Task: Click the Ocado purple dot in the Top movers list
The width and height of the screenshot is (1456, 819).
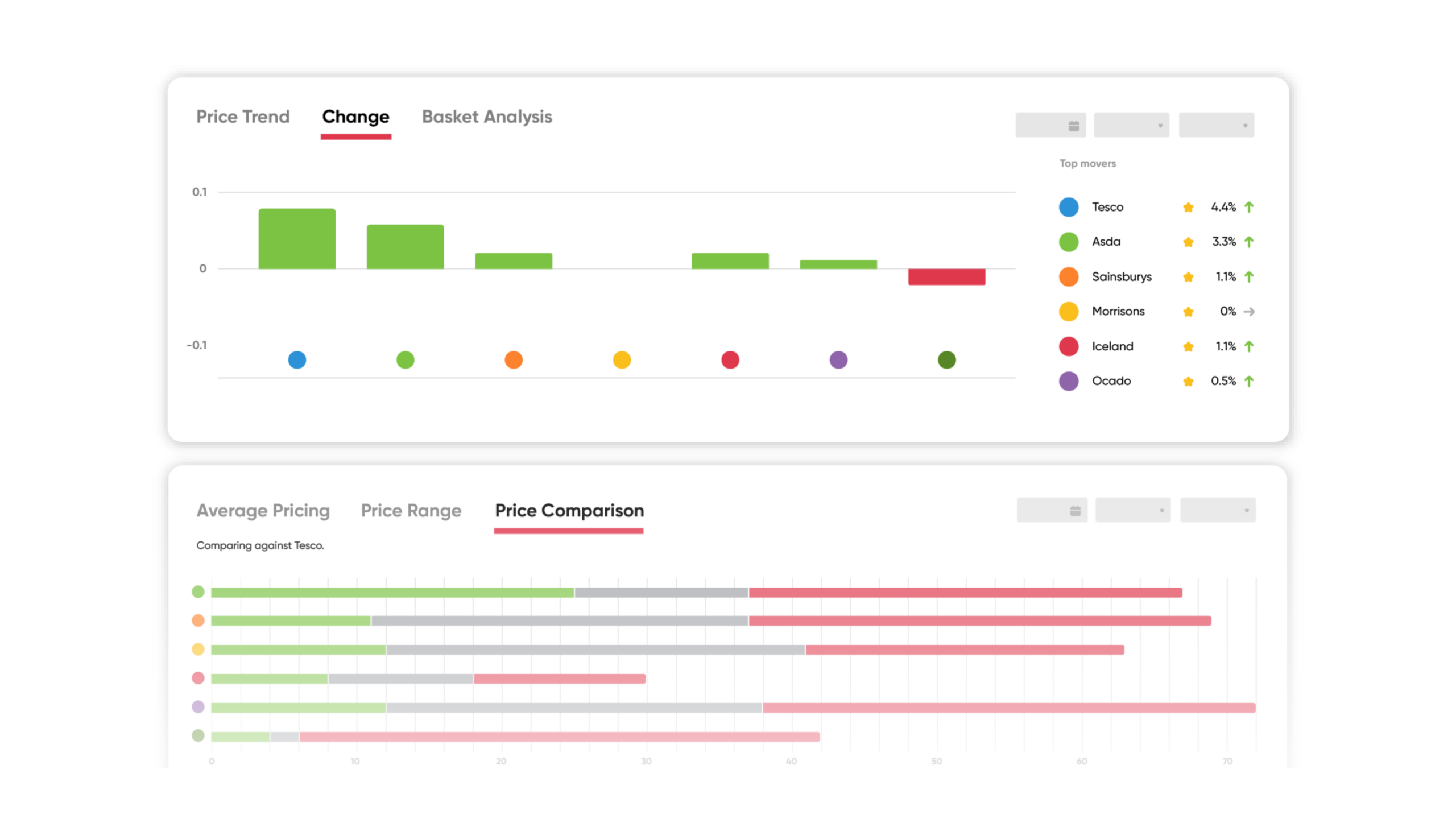Action: [1069, 381]
